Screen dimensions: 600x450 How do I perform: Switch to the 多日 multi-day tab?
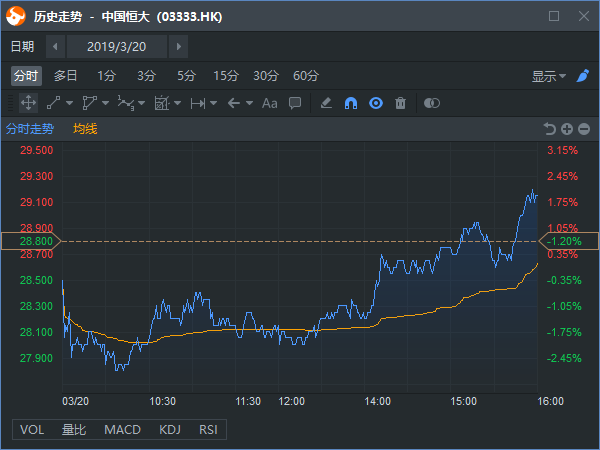point(66,76)
